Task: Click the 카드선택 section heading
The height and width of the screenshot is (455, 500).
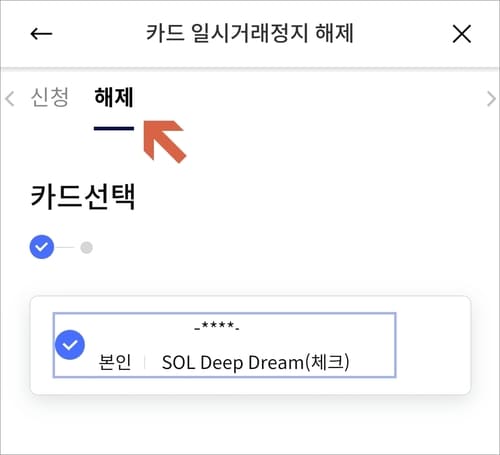Action: (83, 197)
